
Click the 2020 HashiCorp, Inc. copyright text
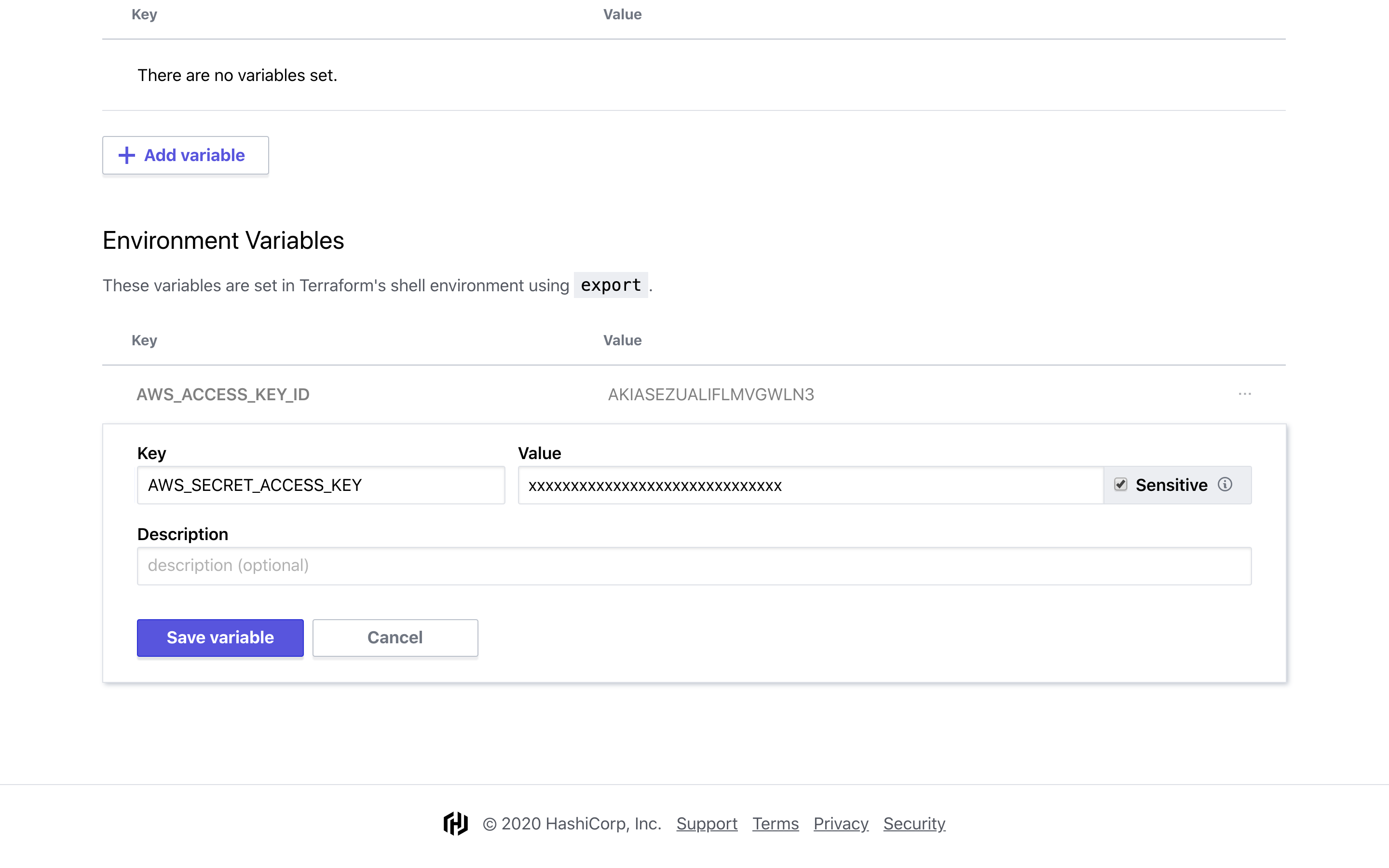[572, 823]
